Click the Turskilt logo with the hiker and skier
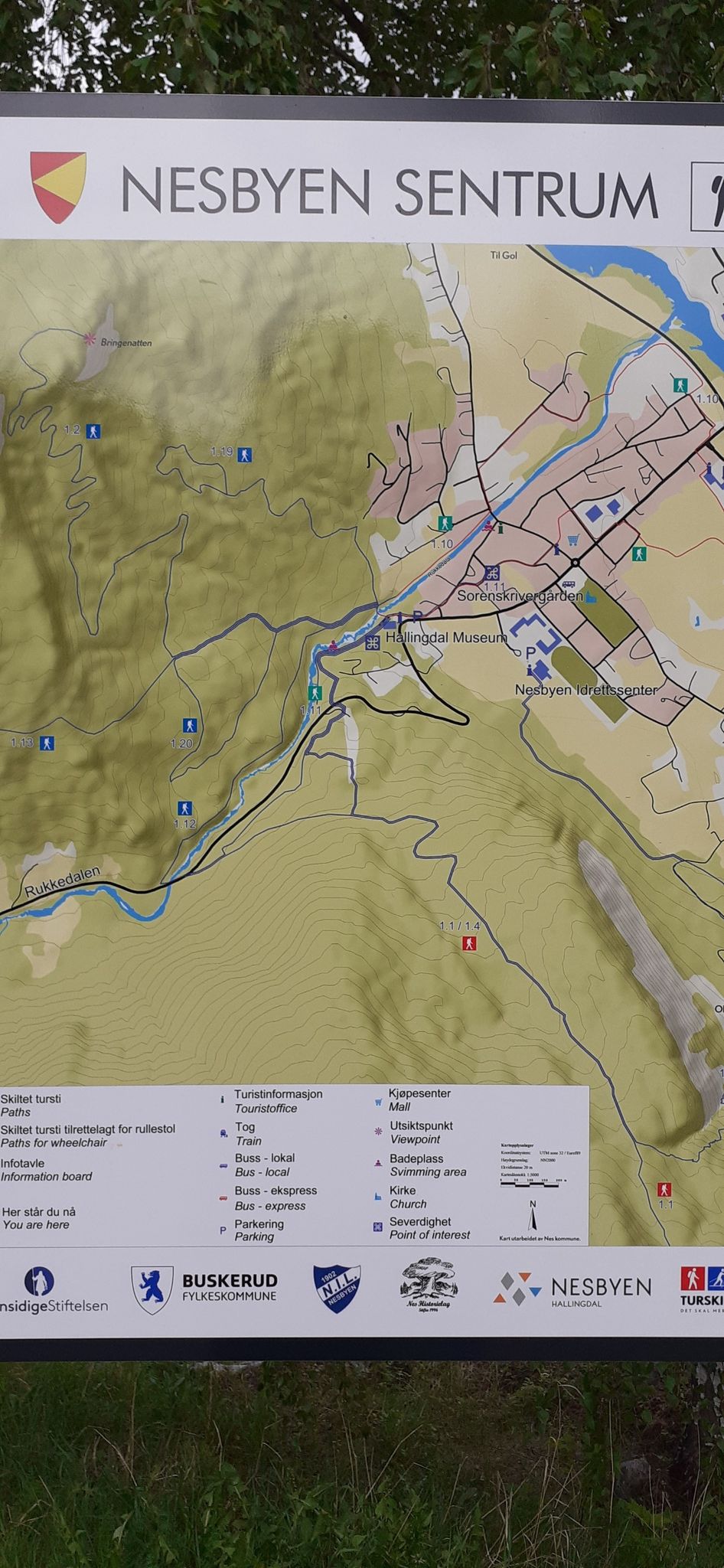 point(702,1289)
